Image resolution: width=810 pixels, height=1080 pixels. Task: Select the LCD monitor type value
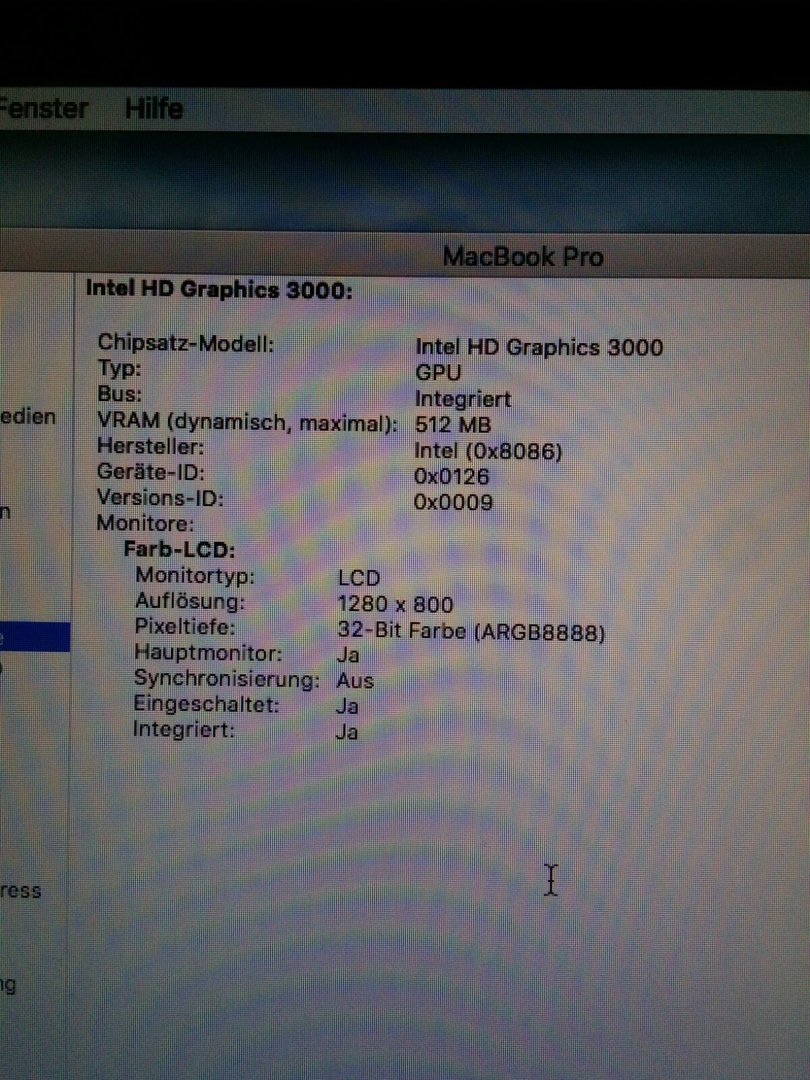point(358,578)
